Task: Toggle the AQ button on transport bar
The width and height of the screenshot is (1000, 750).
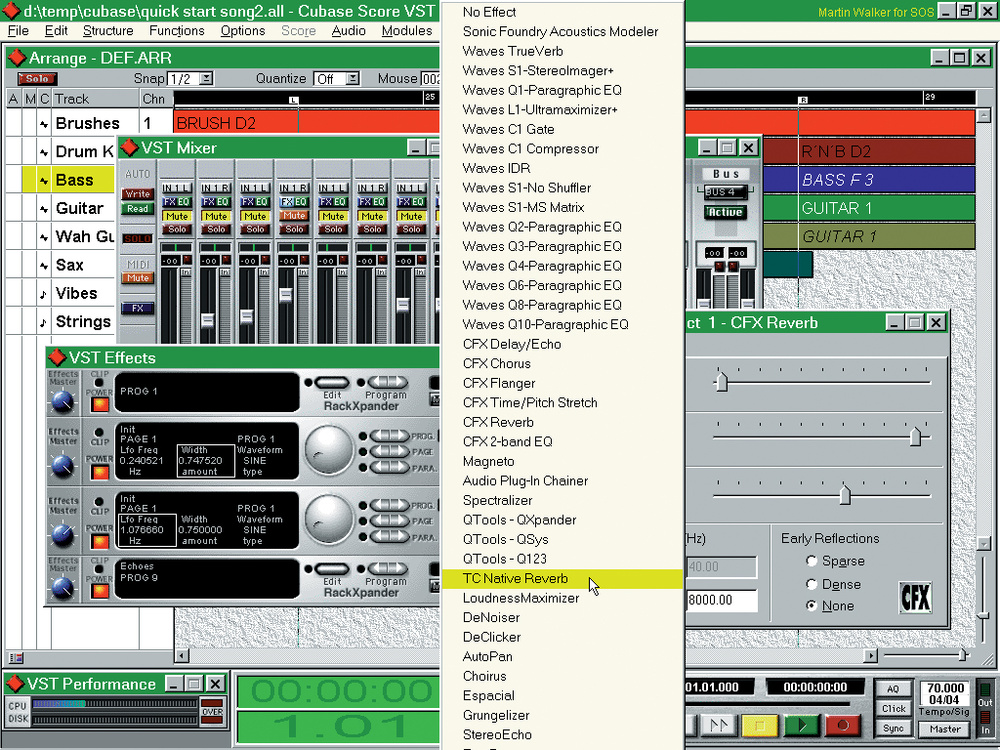Action: click(893, 689)
